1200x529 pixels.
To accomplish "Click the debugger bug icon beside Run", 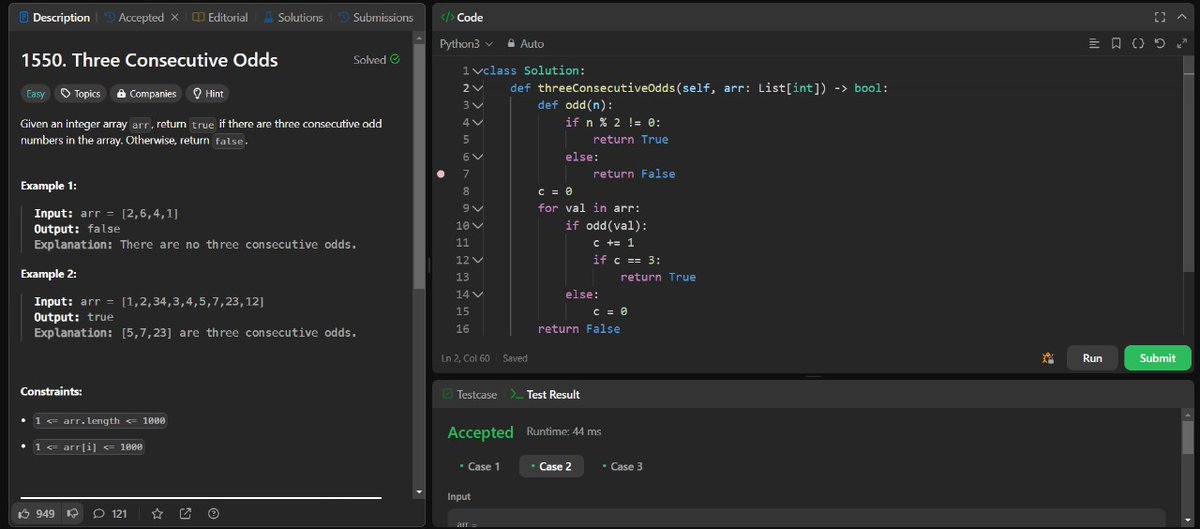I will click(1048, 358).
